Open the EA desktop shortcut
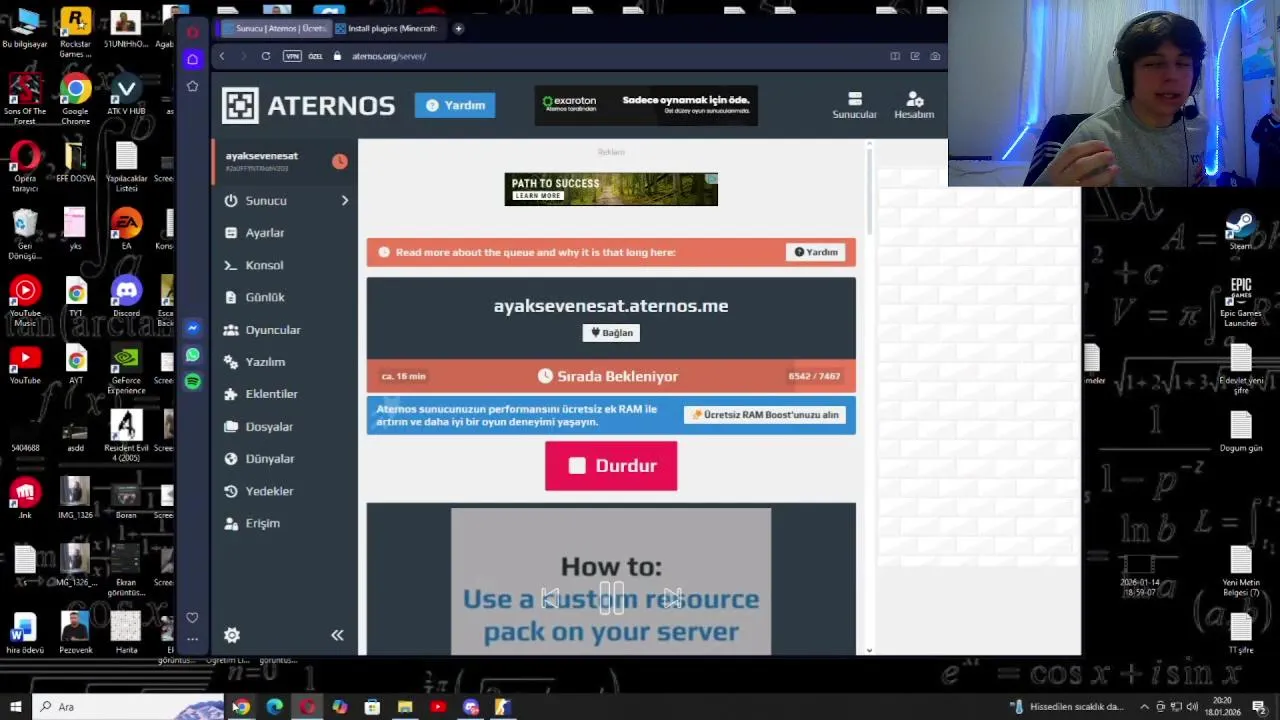1280x720 pixels. tap(126, 229)
